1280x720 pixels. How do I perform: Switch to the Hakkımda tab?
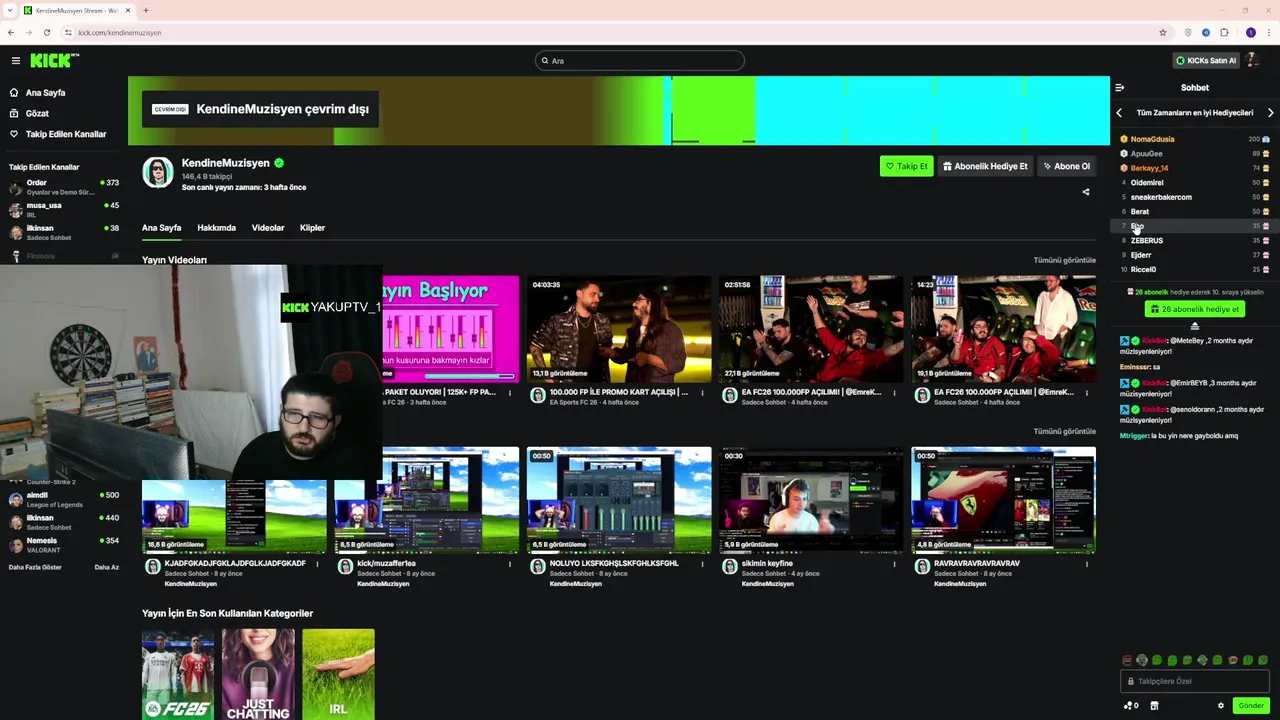coord(216,228)
